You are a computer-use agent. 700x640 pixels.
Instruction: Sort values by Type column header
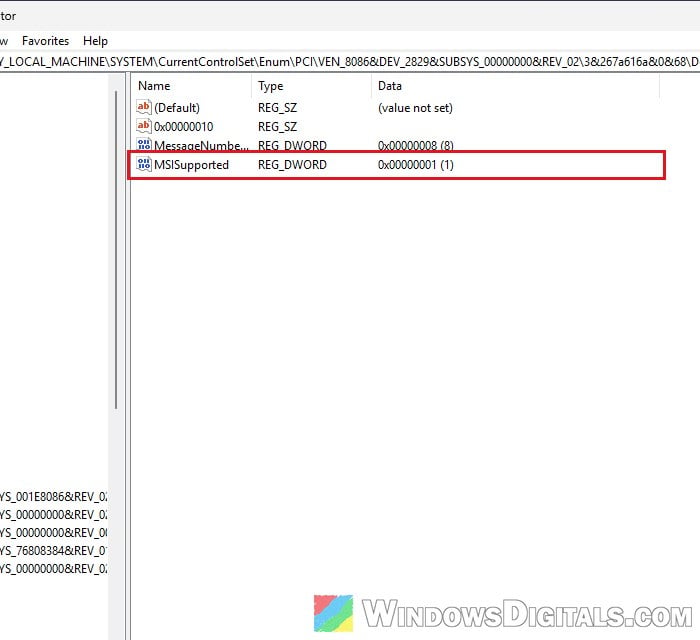[312, 86]
